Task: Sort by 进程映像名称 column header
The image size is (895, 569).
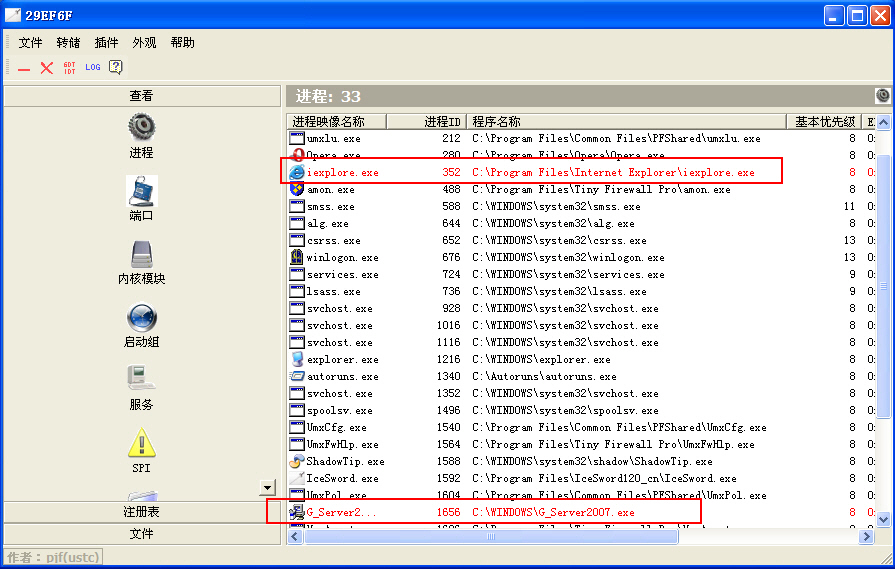Action: coord(337,122)
